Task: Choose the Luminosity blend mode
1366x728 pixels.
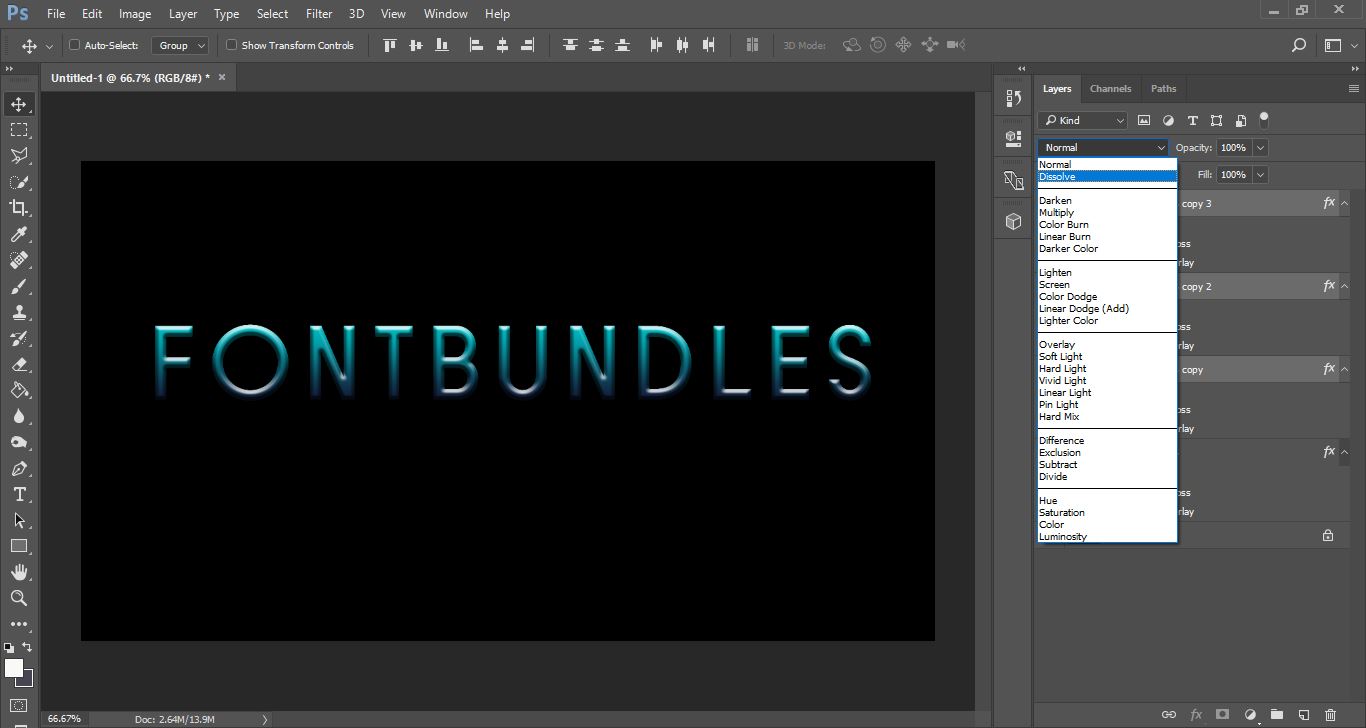Action: click(1108, 536)
